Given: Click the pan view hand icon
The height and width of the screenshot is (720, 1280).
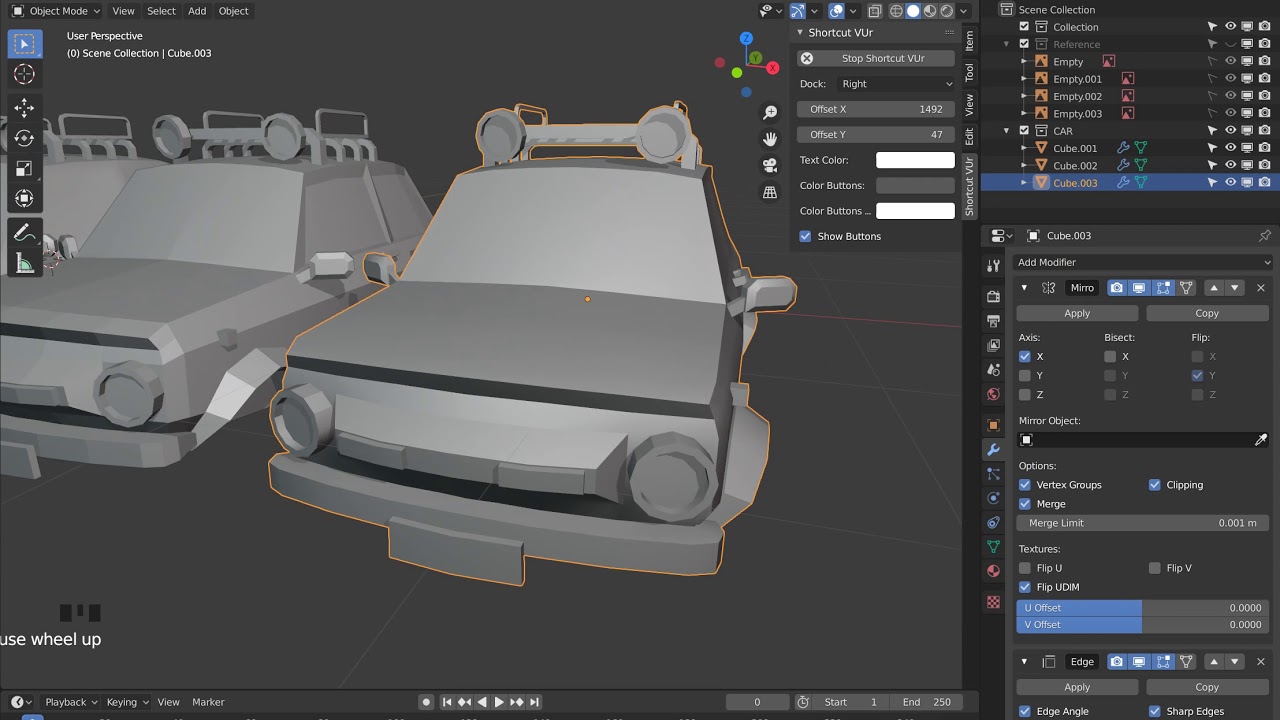Looking at the screenshot, I should pyautogui.click(x=770, y=139).
